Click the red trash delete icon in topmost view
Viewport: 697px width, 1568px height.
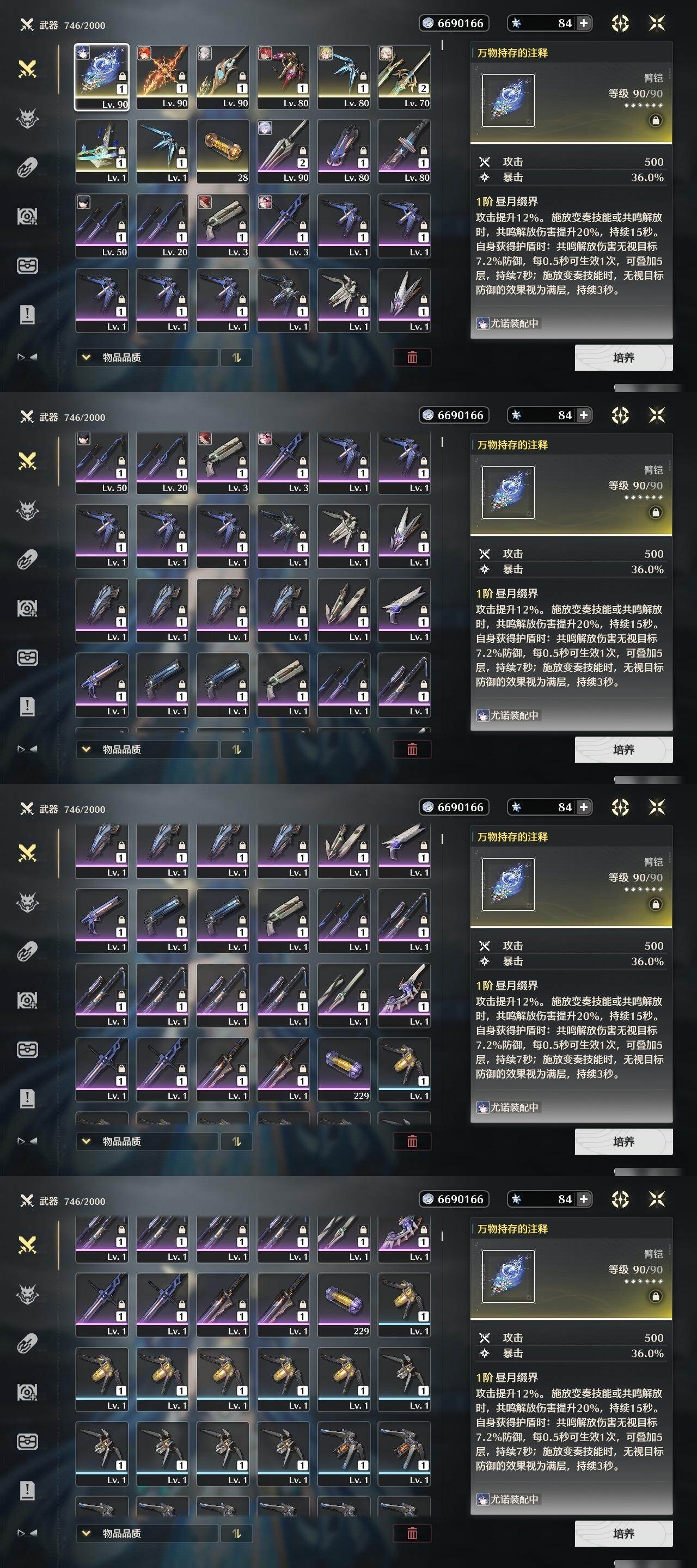(x=412, y=357)
